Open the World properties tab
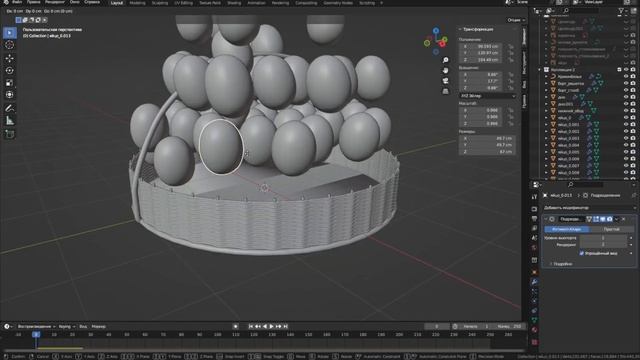The height and width of the screenshot is (360, 640). pyautogui.click(x=534, y=248)
